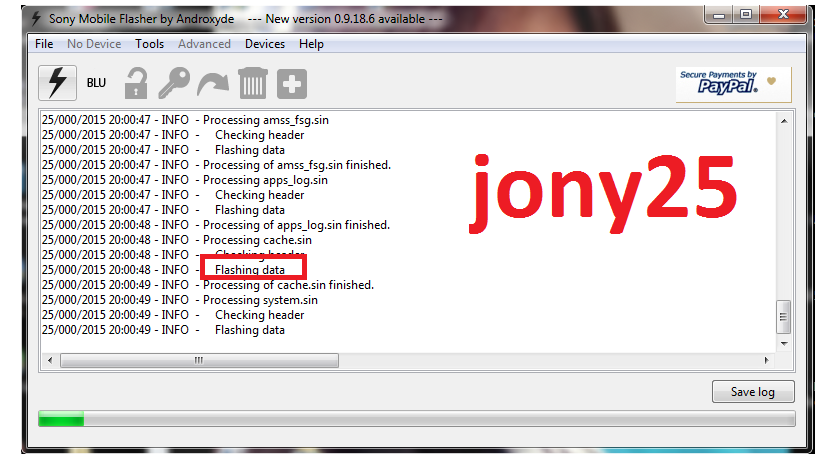Click the BLU bootloader unlock button
This screenshot has height=460, width=816.
click(97, 83)
